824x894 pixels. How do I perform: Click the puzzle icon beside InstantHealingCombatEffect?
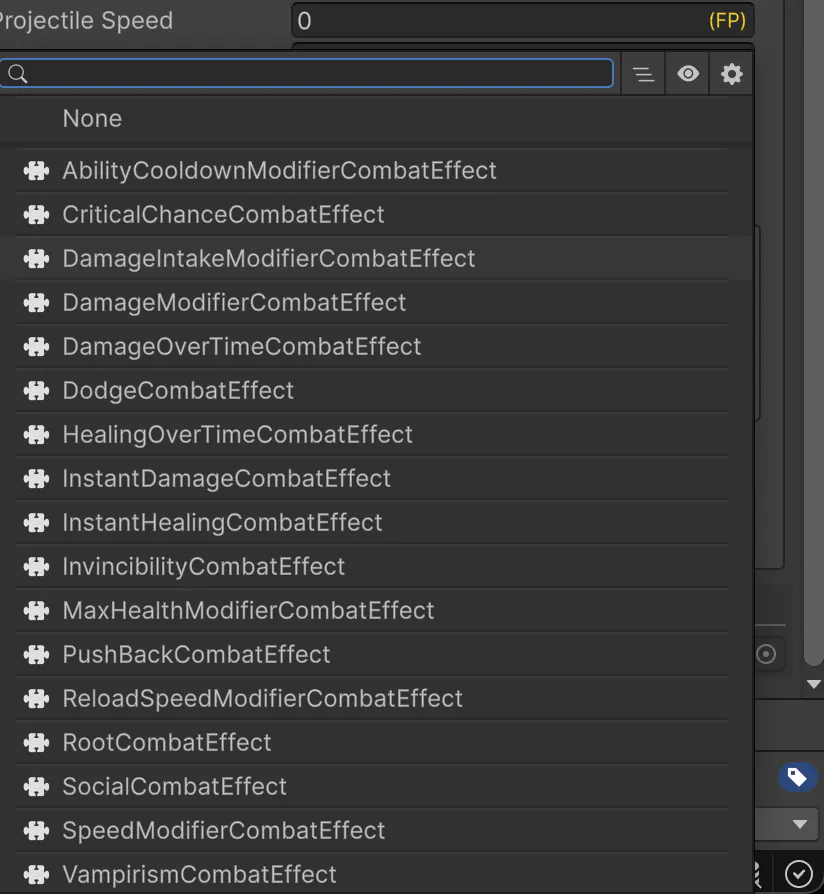[x=36, y=522]
